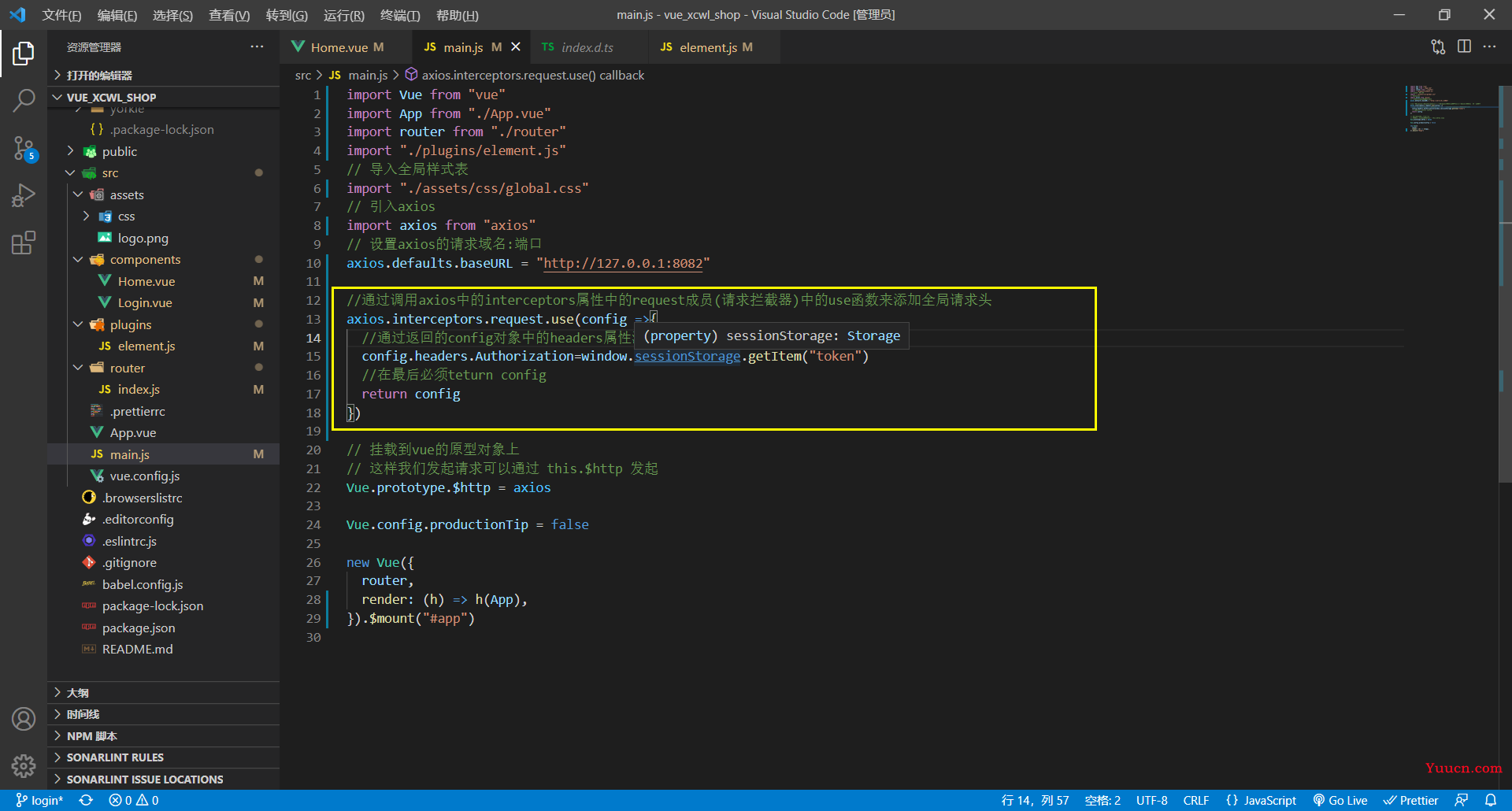Open the feedback icon in status bar
The image size is (1512, 811).
pos(1462,800)
